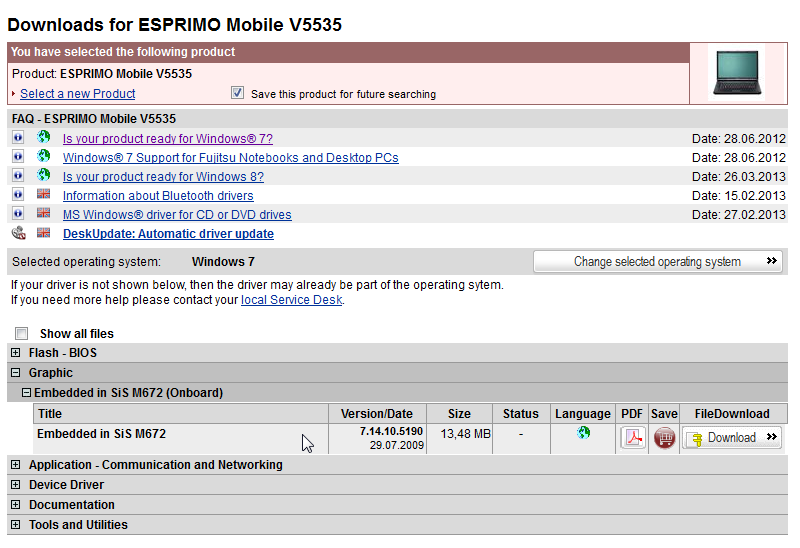The image size is (800, 548).
Task: Click language globe icon in SiS M672 row
Action: point(583,433)
